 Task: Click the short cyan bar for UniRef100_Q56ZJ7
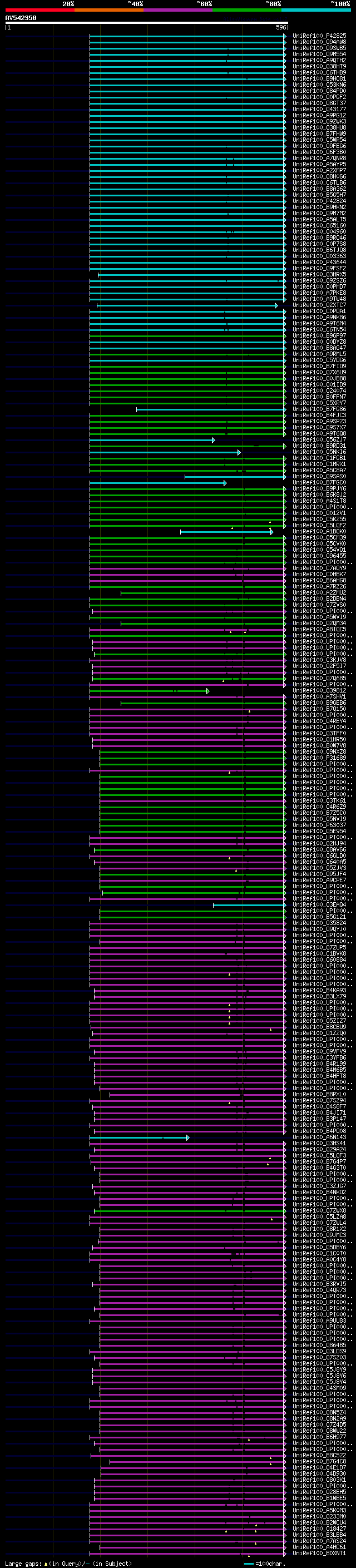(x=152, y=440)
